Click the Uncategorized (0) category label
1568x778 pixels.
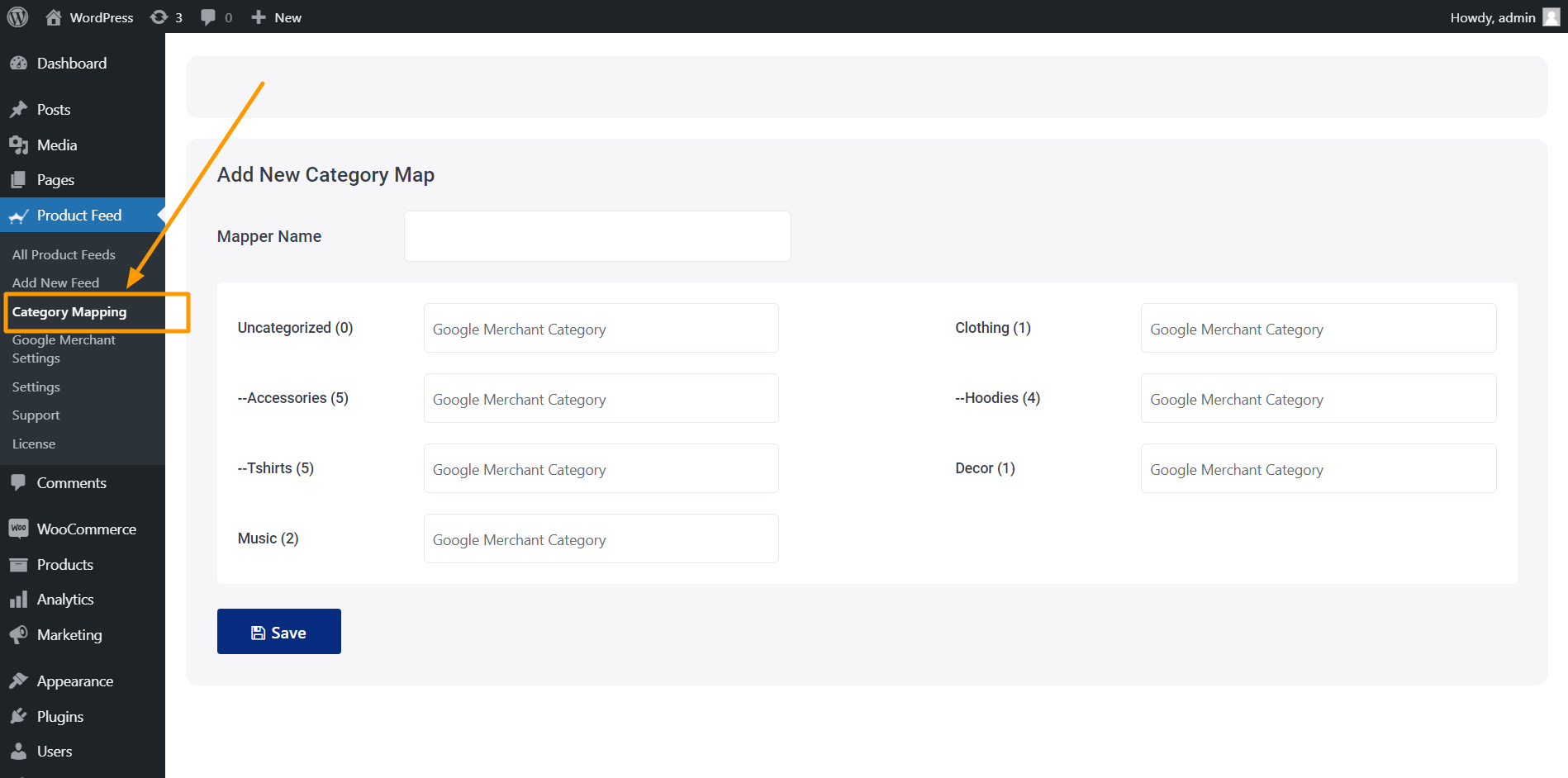295,328
